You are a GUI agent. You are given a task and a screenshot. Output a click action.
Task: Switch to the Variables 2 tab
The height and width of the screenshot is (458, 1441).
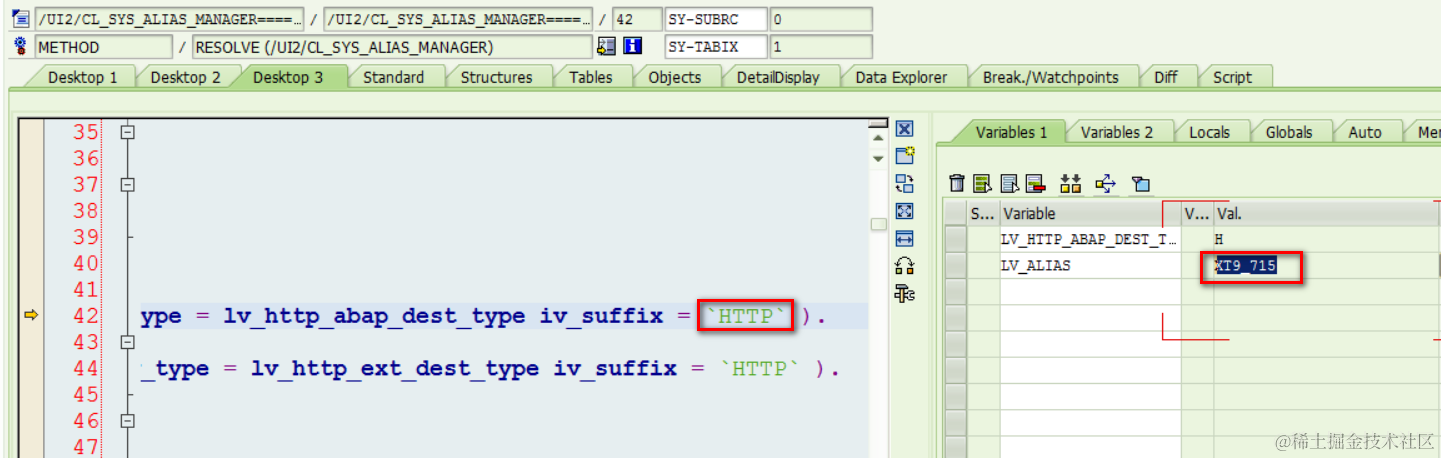(x=1116, y=132)
